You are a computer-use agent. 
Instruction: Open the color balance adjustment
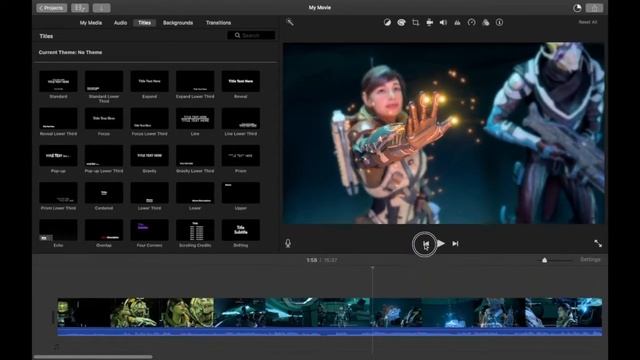coord(387,22)
